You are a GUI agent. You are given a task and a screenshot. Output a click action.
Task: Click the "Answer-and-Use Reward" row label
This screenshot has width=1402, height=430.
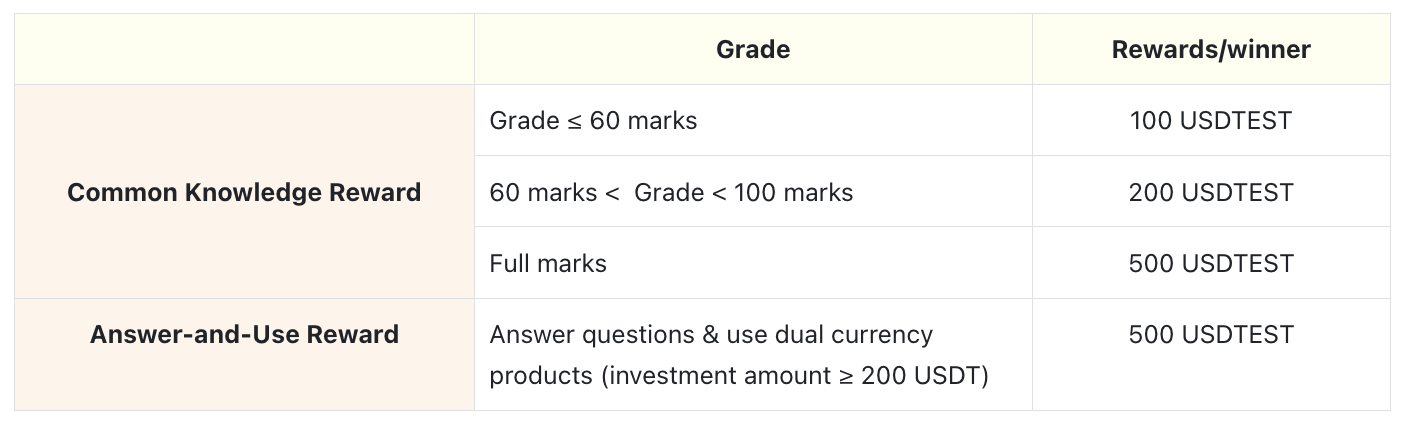[244, 334]
